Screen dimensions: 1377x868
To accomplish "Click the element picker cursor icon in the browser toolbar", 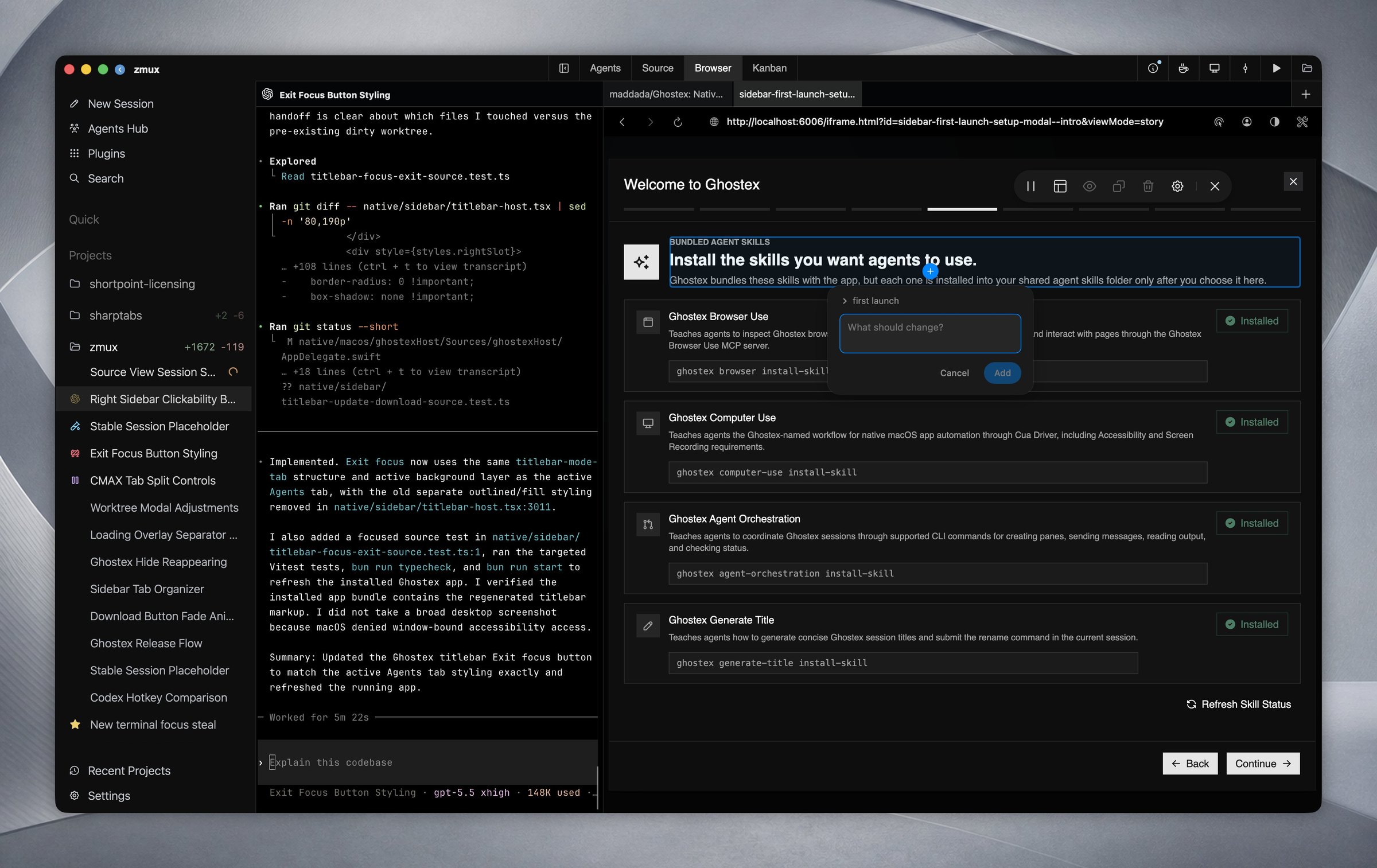I will tap(1219, 122).
